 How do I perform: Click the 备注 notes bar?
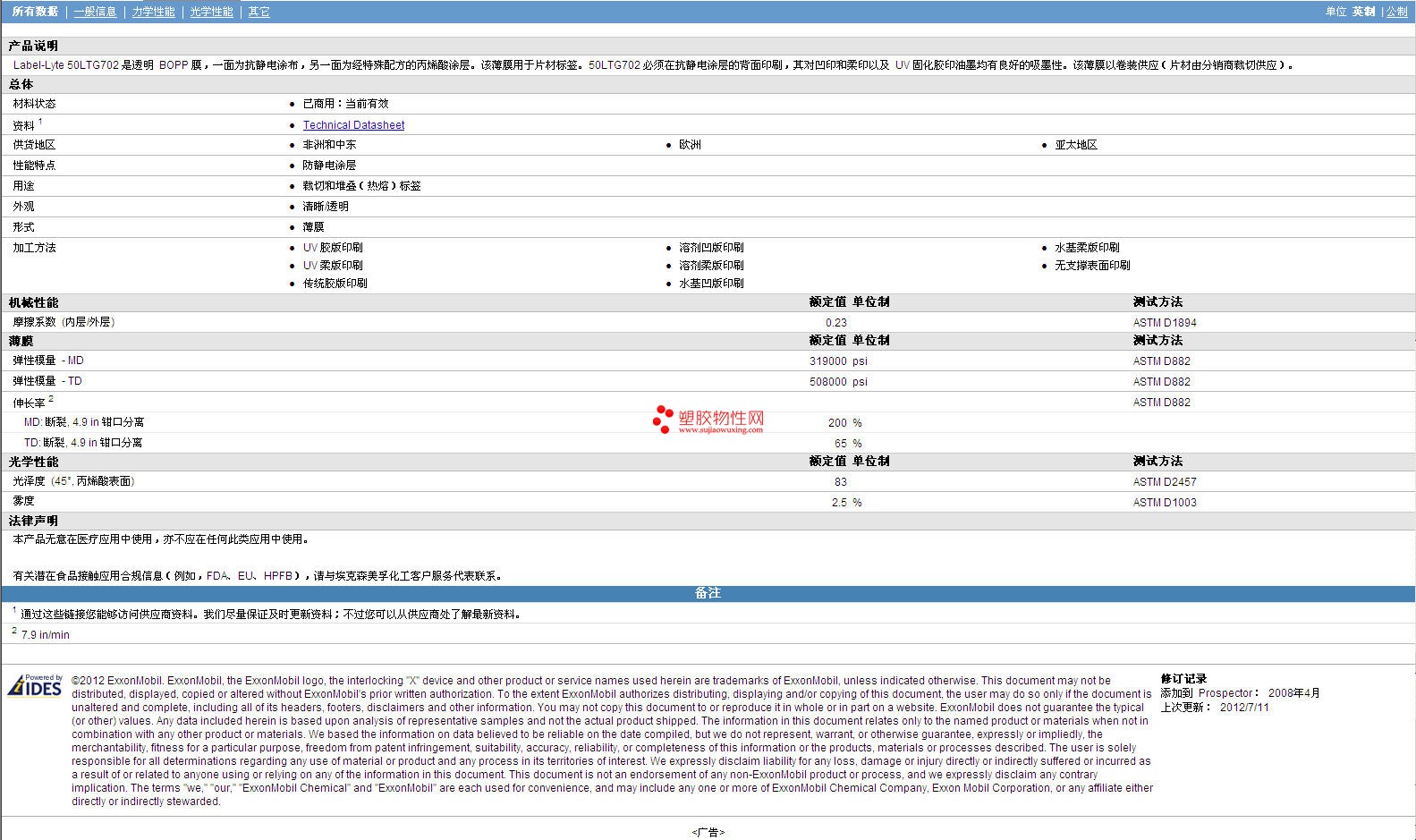tap(708, 593)
